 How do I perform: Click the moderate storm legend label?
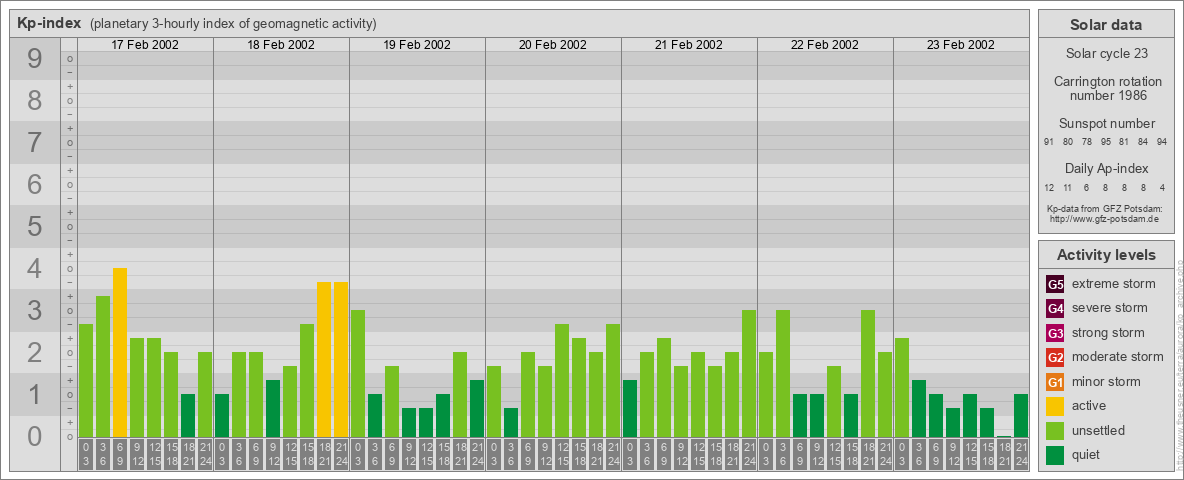click(1118, 357)
